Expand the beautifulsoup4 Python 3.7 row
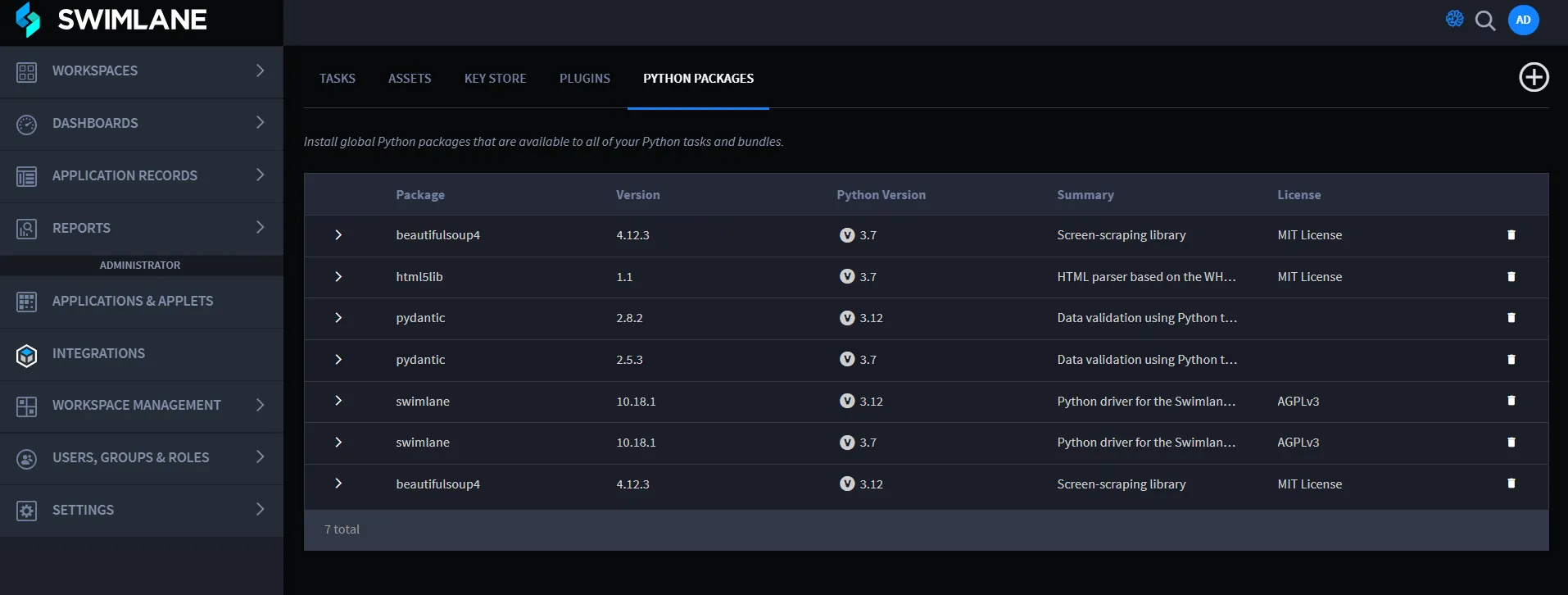Viewport: 1568px width, 595px height. [338, 235]
